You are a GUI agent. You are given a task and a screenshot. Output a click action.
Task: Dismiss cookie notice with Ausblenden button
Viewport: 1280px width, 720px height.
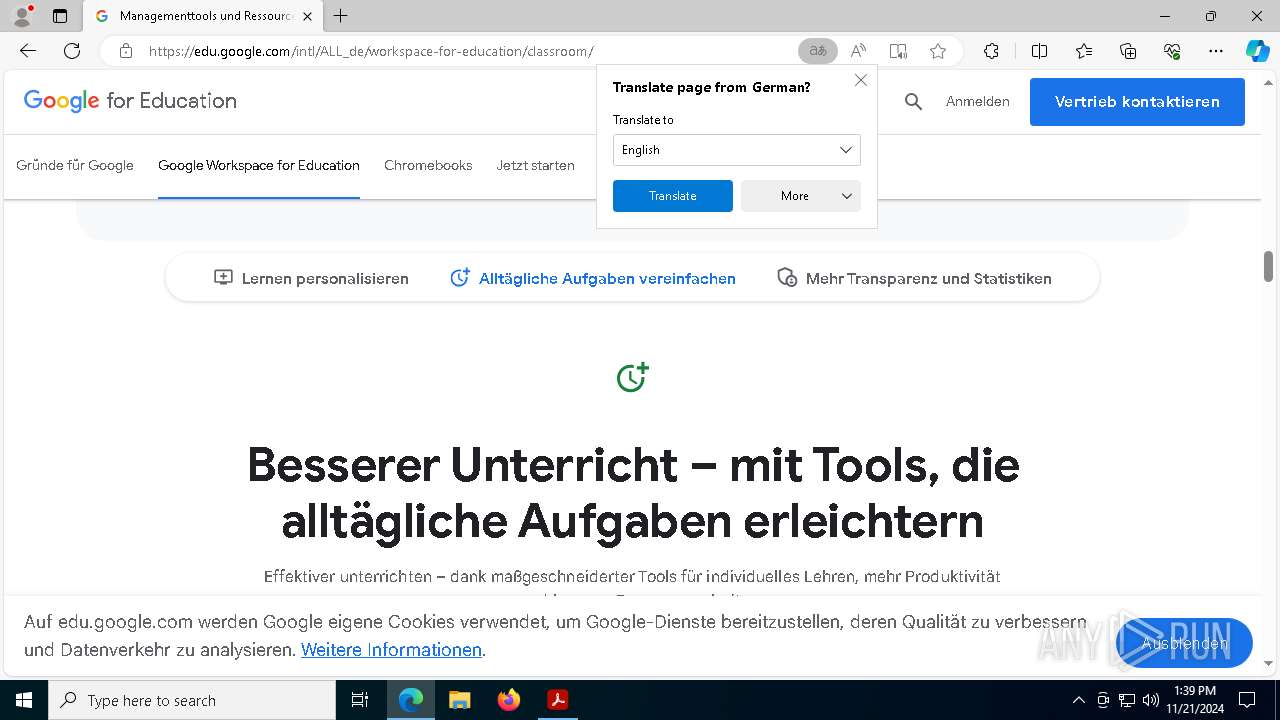pos(1184,643)
